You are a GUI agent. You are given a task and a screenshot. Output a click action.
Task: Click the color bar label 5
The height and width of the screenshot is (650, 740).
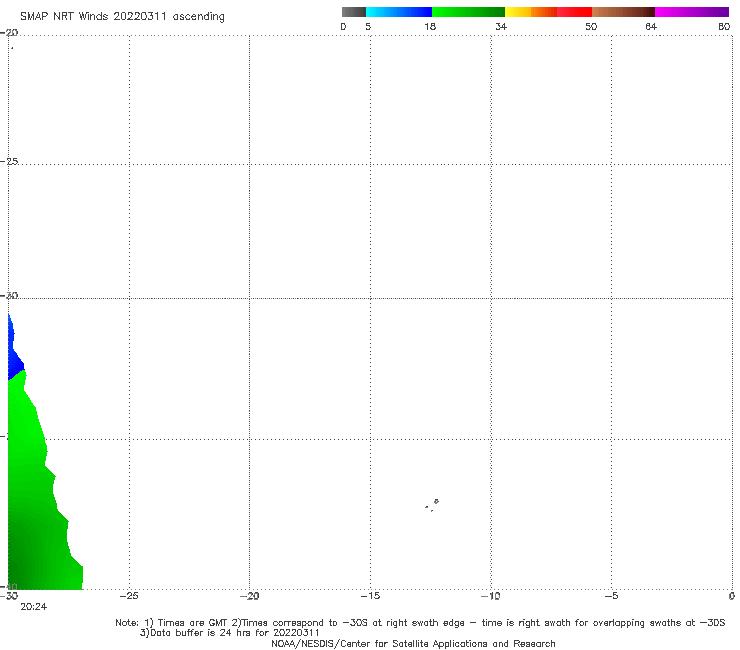point(368,26)
